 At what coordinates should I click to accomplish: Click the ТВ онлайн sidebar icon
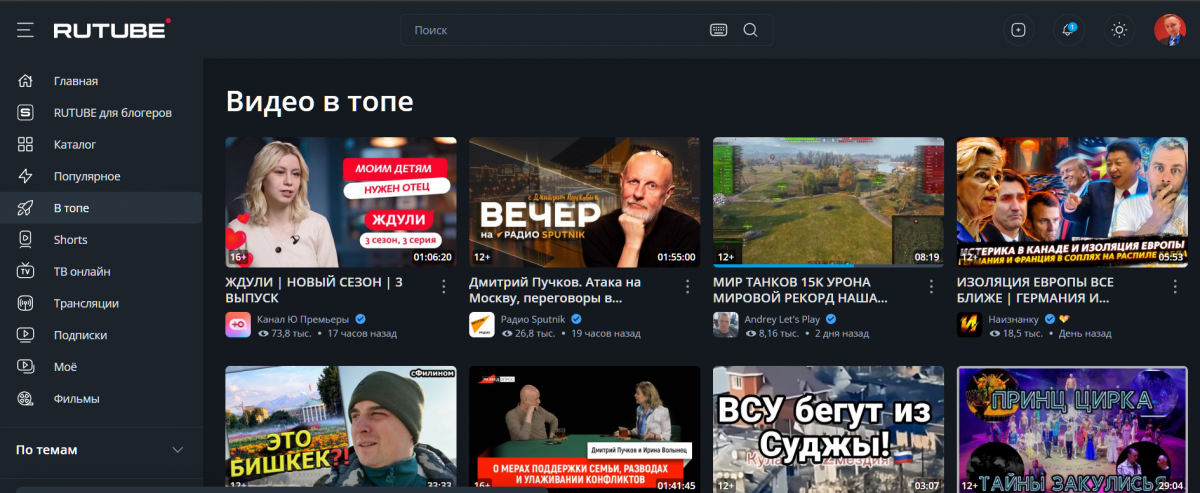pyautogui.click(x=26, y=272)
